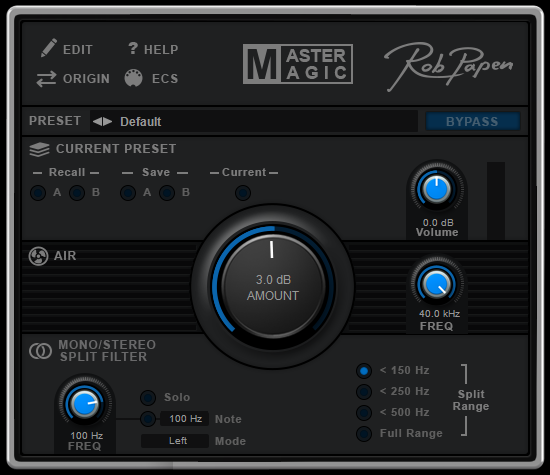Click the ORIGIN label
This screenshot has width=550, height=475.
pos(86,79)
